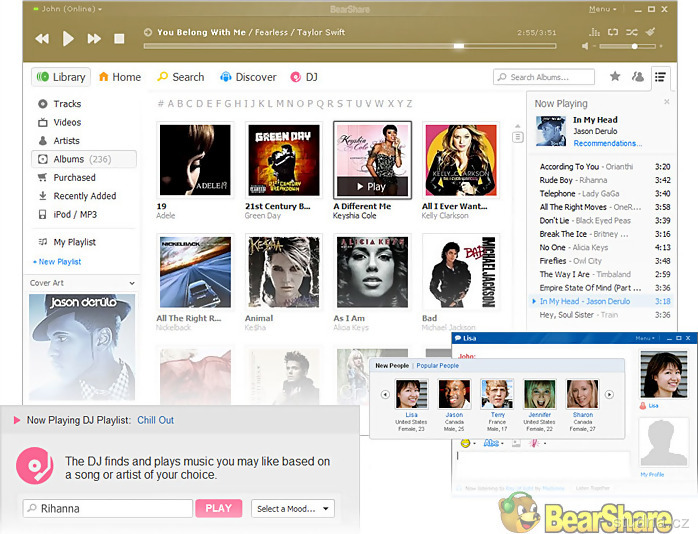Skip to the next track

[94, 39]
